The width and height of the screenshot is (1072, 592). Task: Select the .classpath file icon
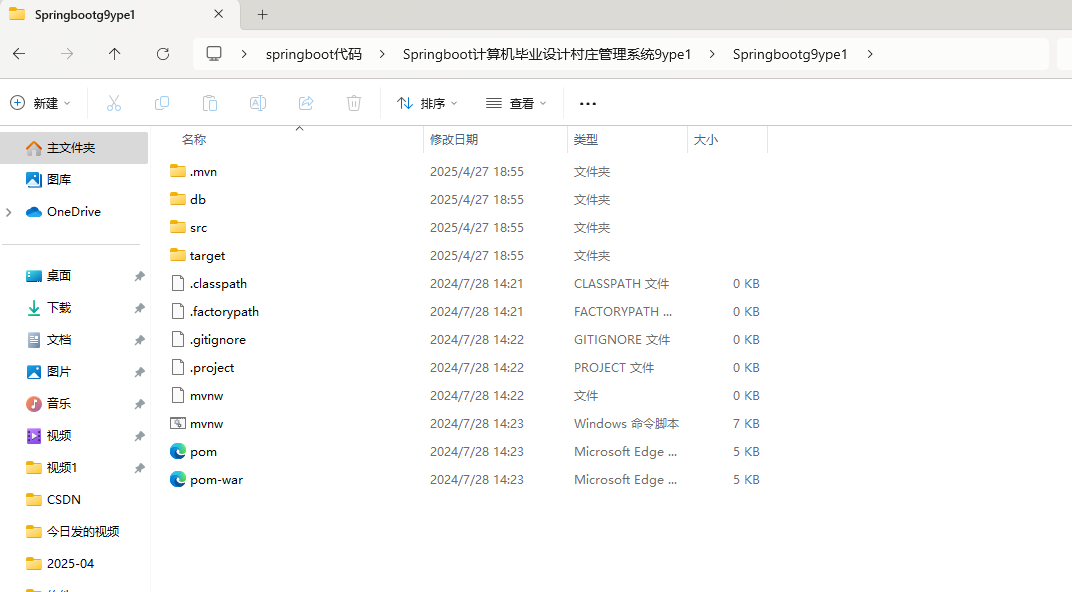click(x=178, y=283)
